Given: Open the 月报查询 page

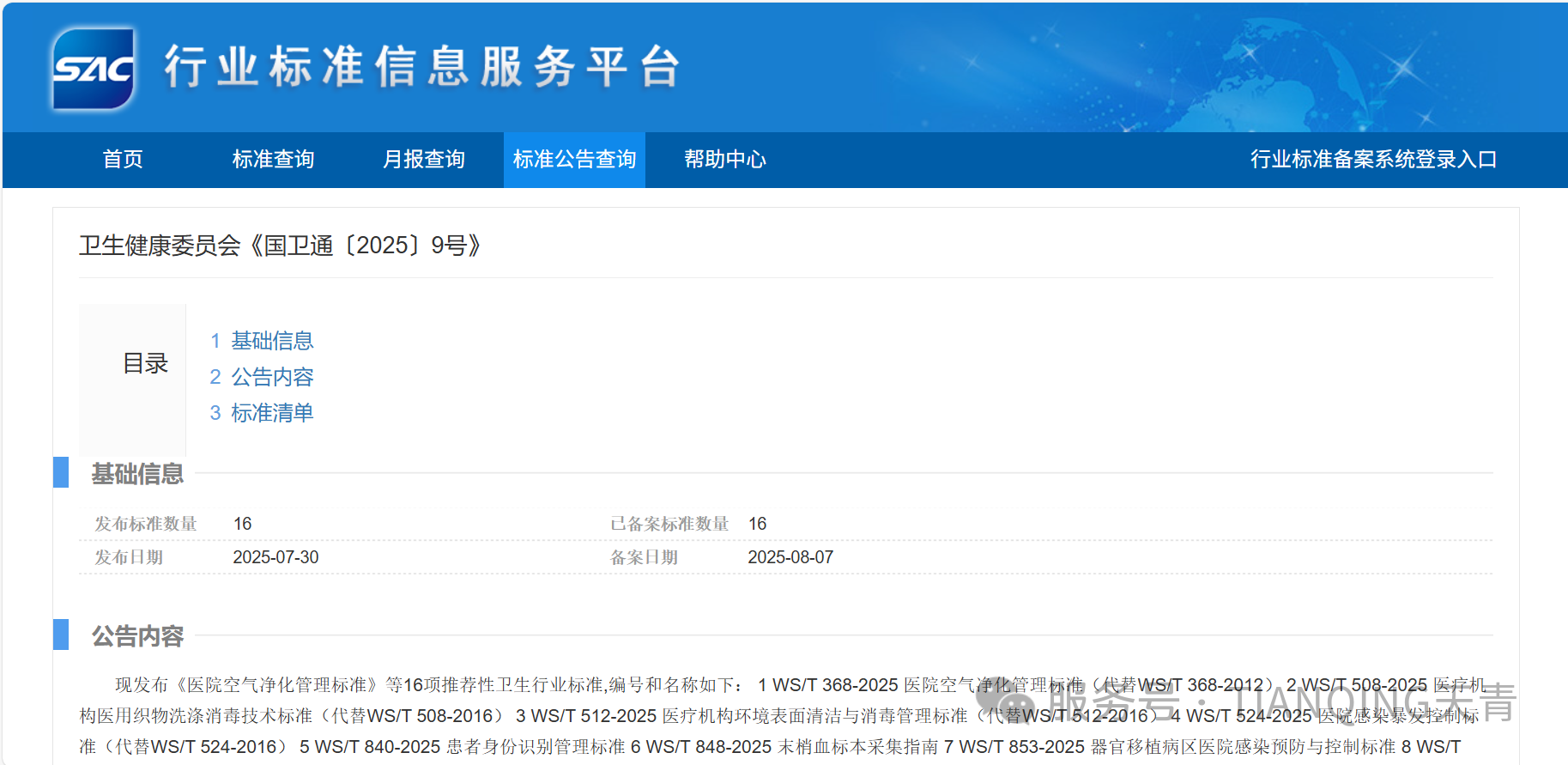Looking at the screenshot, I should coord(423,160).
